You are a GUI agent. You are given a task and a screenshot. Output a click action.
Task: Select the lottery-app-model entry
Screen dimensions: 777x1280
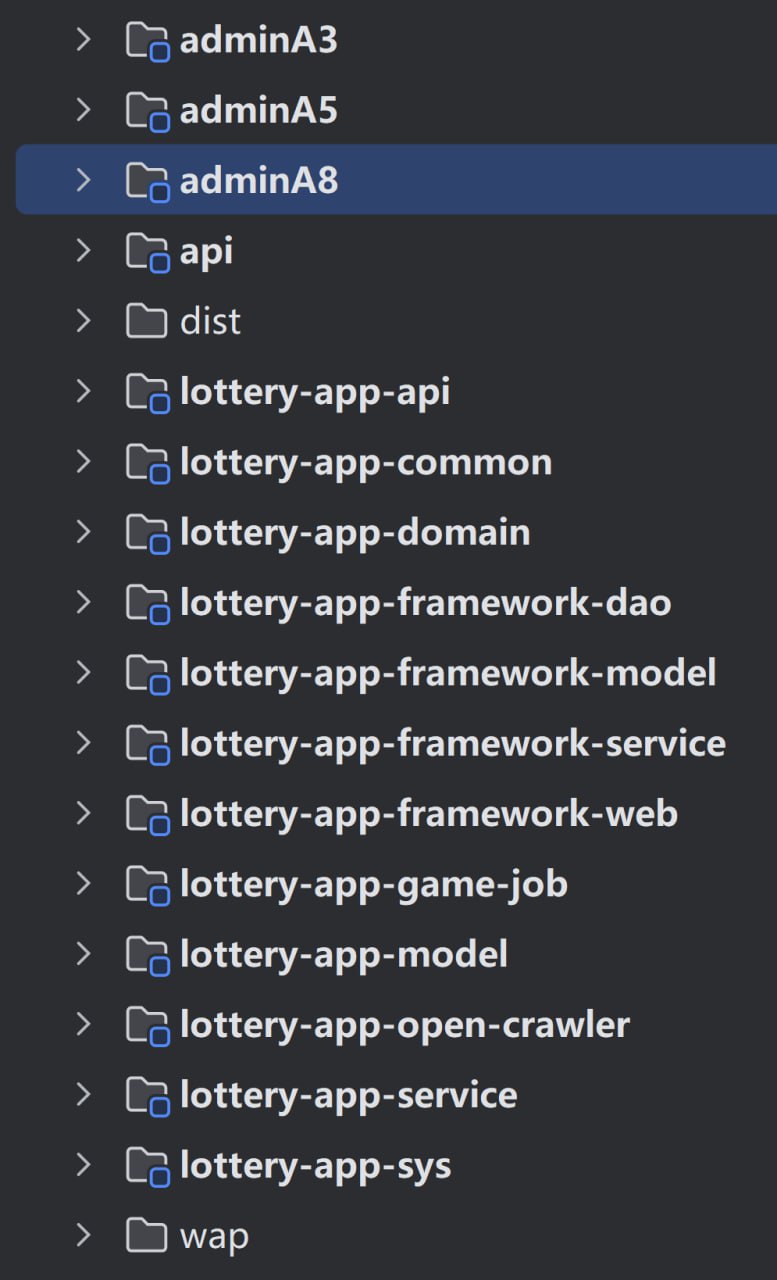point(343,955)
